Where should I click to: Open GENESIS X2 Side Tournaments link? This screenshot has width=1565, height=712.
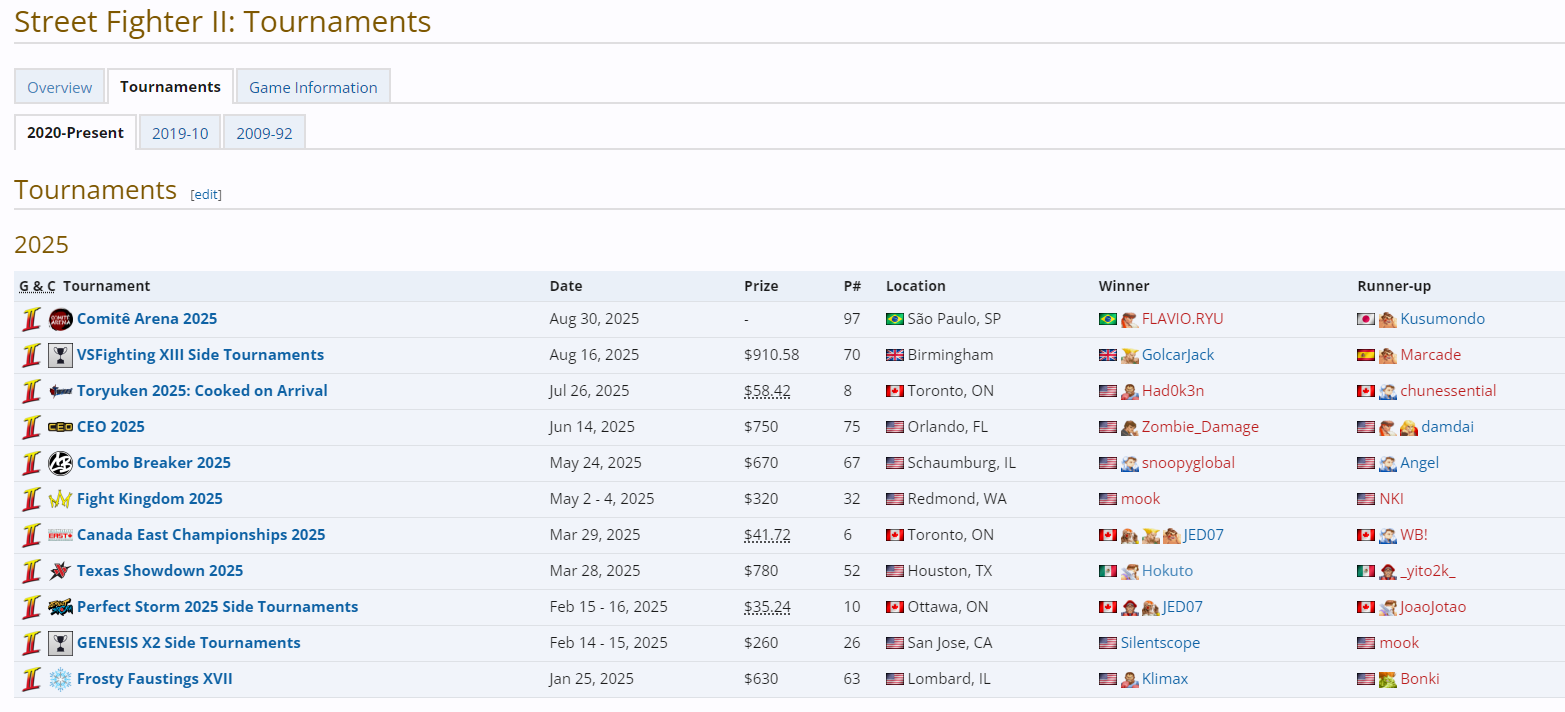tap(189, 643)
